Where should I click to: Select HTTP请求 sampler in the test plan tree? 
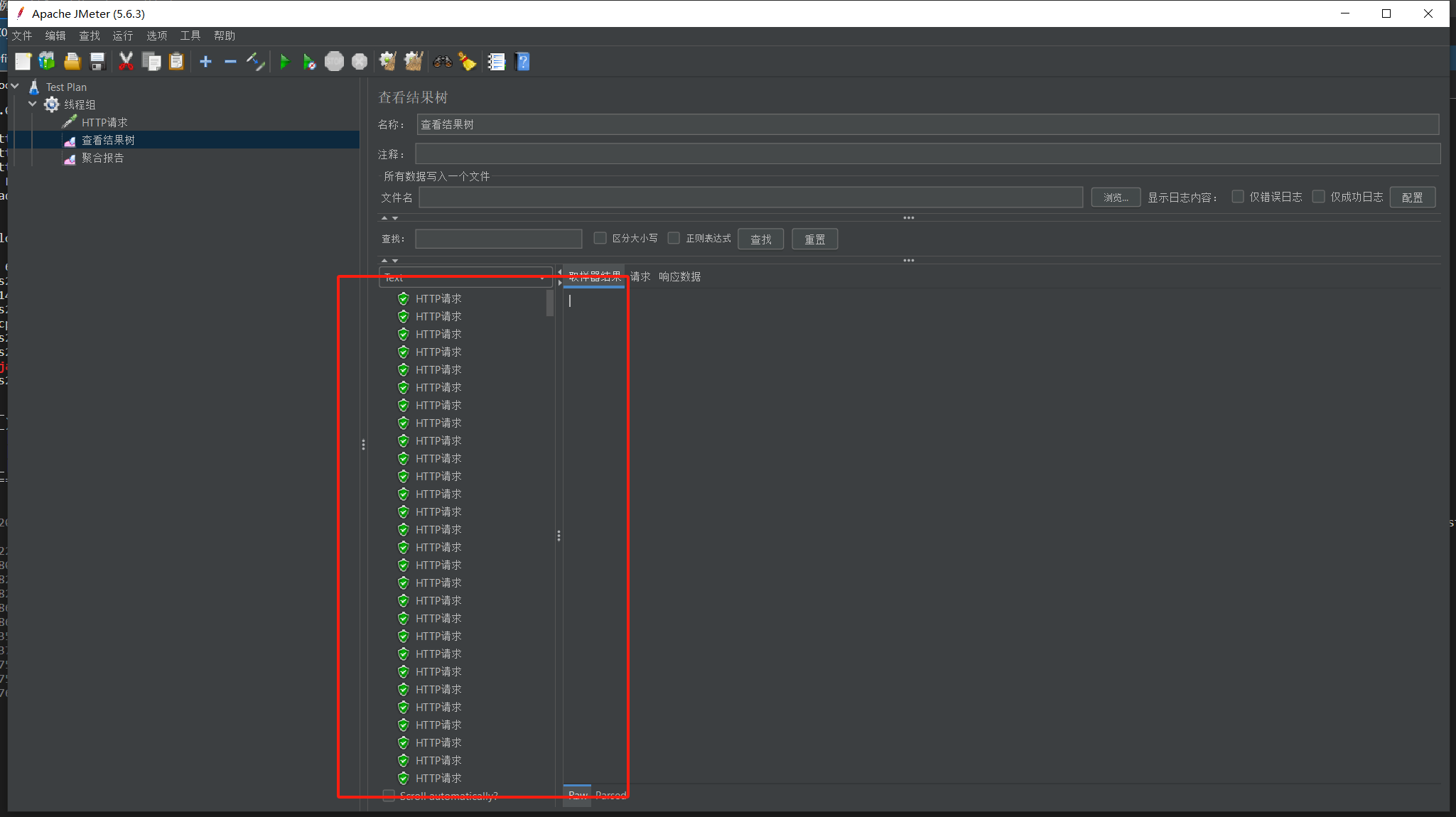pos(104,122)
